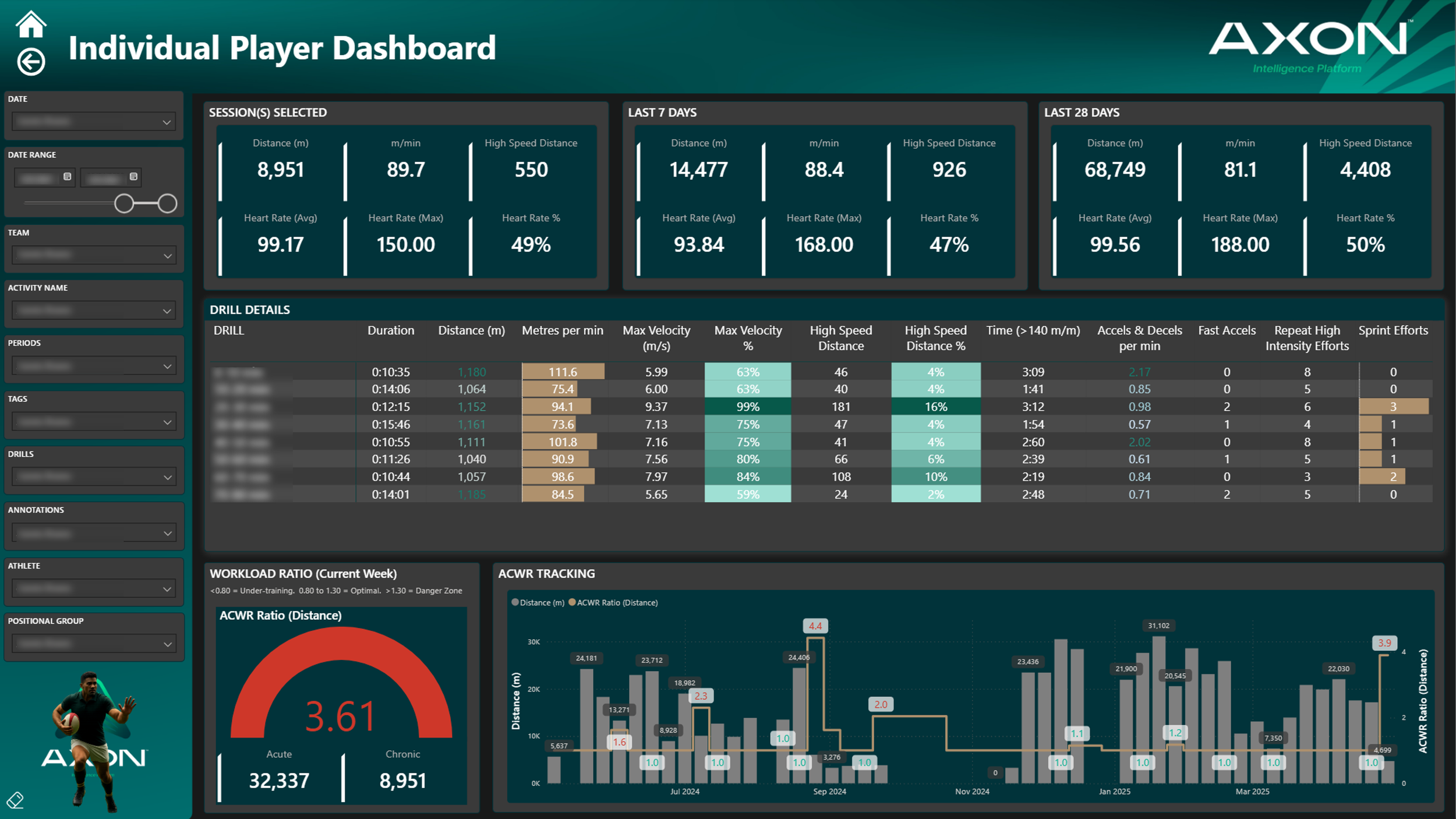Screen dimensions: 1456x819
Task: Open the start date calendar picker
Action: [67, 176]
